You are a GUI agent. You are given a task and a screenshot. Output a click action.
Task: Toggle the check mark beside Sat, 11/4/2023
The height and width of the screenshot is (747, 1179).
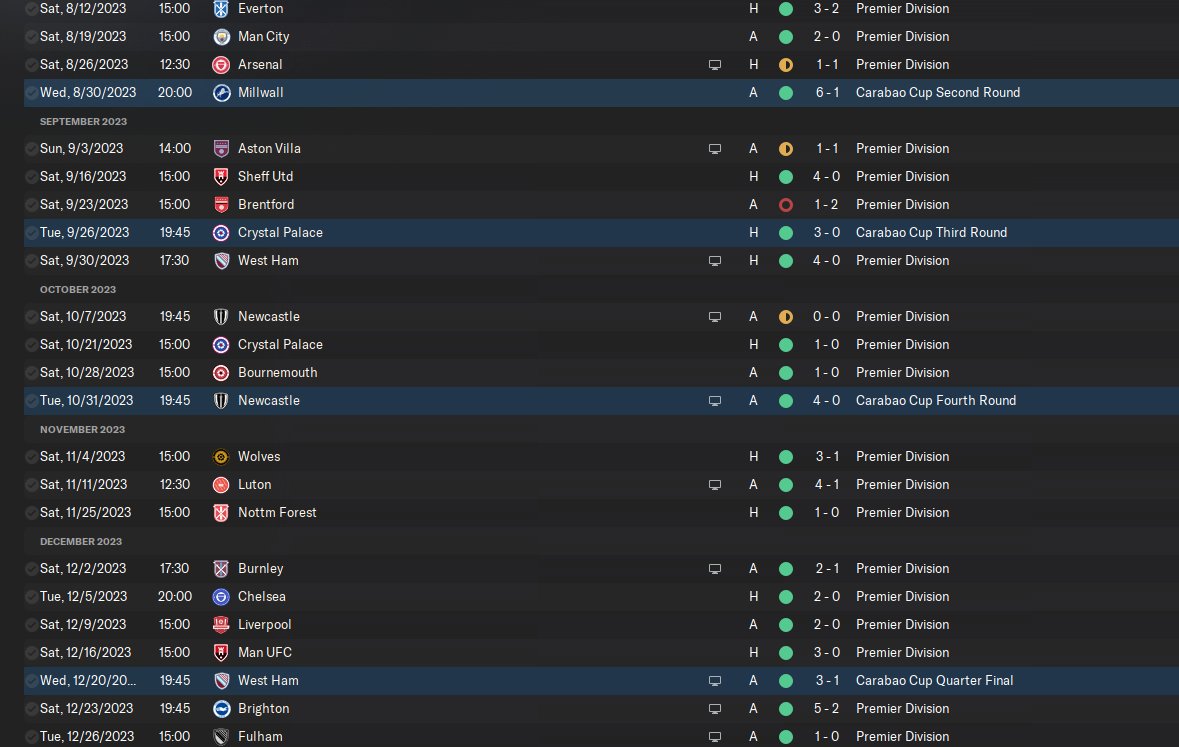(31, 456)
